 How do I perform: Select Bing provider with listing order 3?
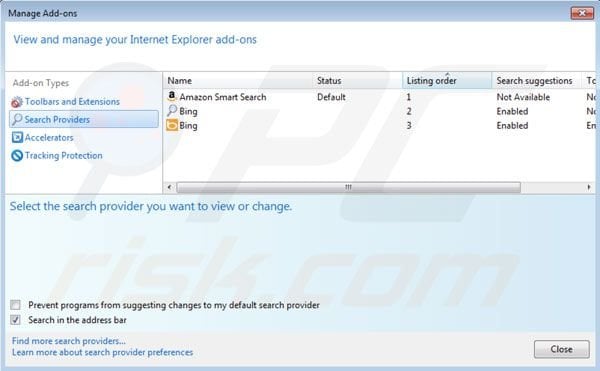[188, 125]
